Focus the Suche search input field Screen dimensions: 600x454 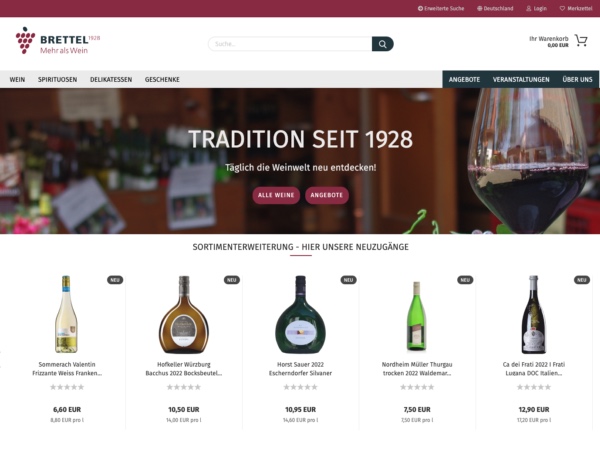[x=290, y=44]
